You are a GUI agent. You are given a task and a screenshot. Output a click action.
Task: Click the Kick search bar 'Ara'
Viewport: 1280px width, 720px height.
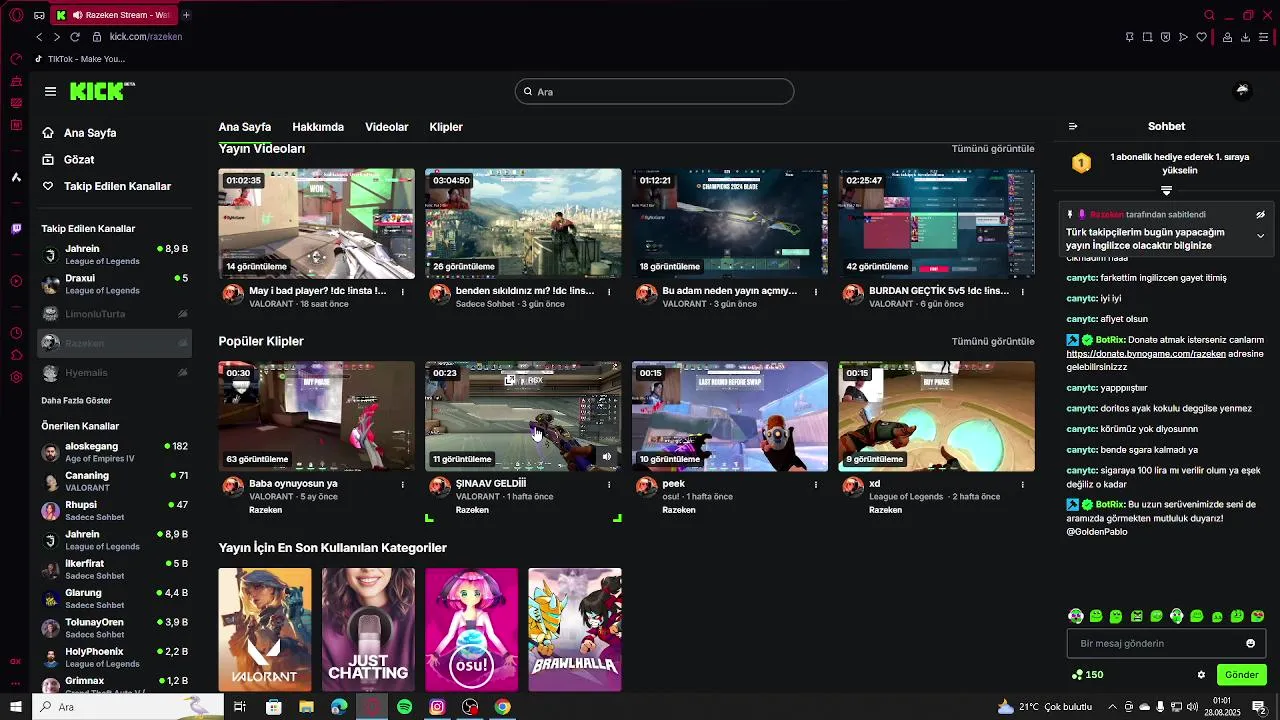click(x=655, y=91)
